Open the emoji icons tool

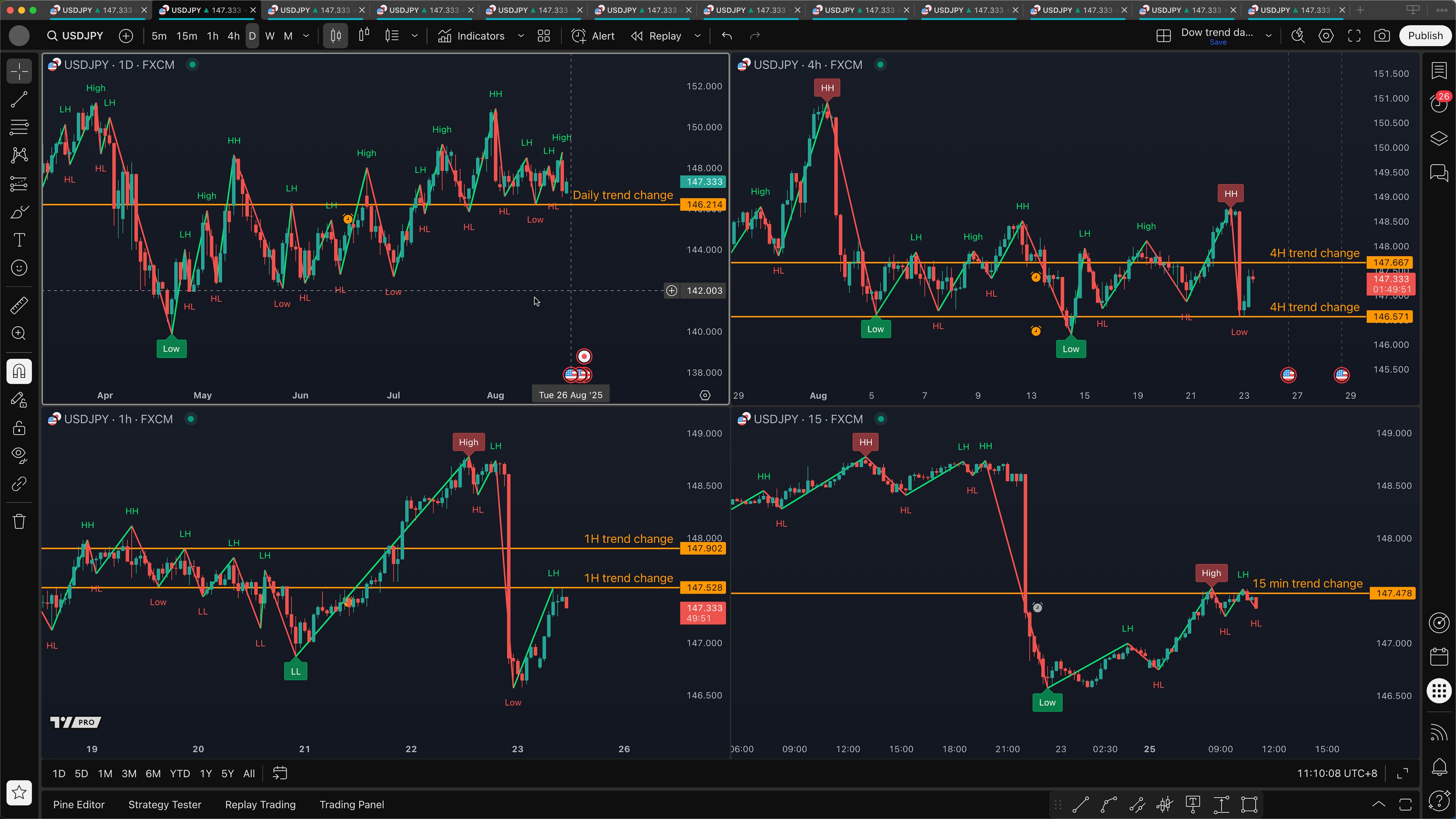[19, 268]
